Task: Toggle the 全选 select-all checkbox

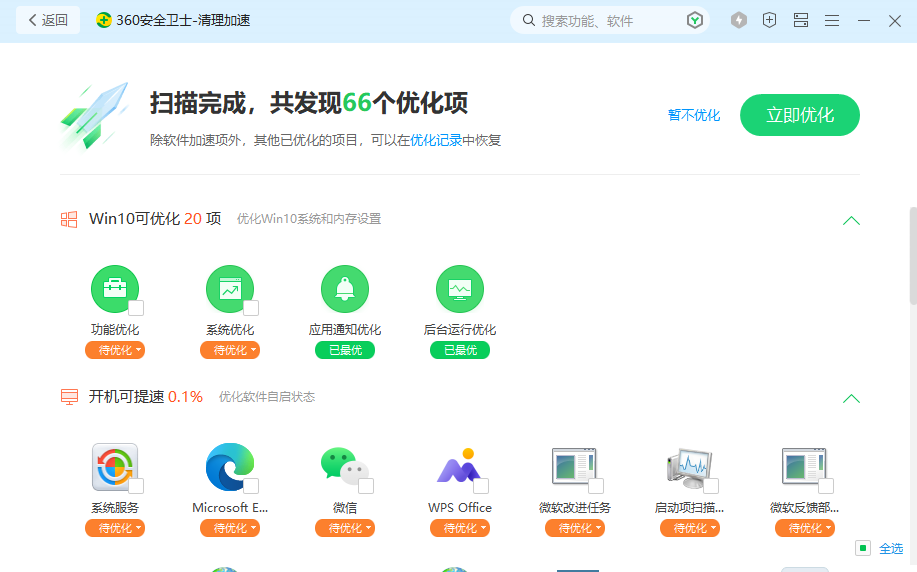Action: coord(863,548)
